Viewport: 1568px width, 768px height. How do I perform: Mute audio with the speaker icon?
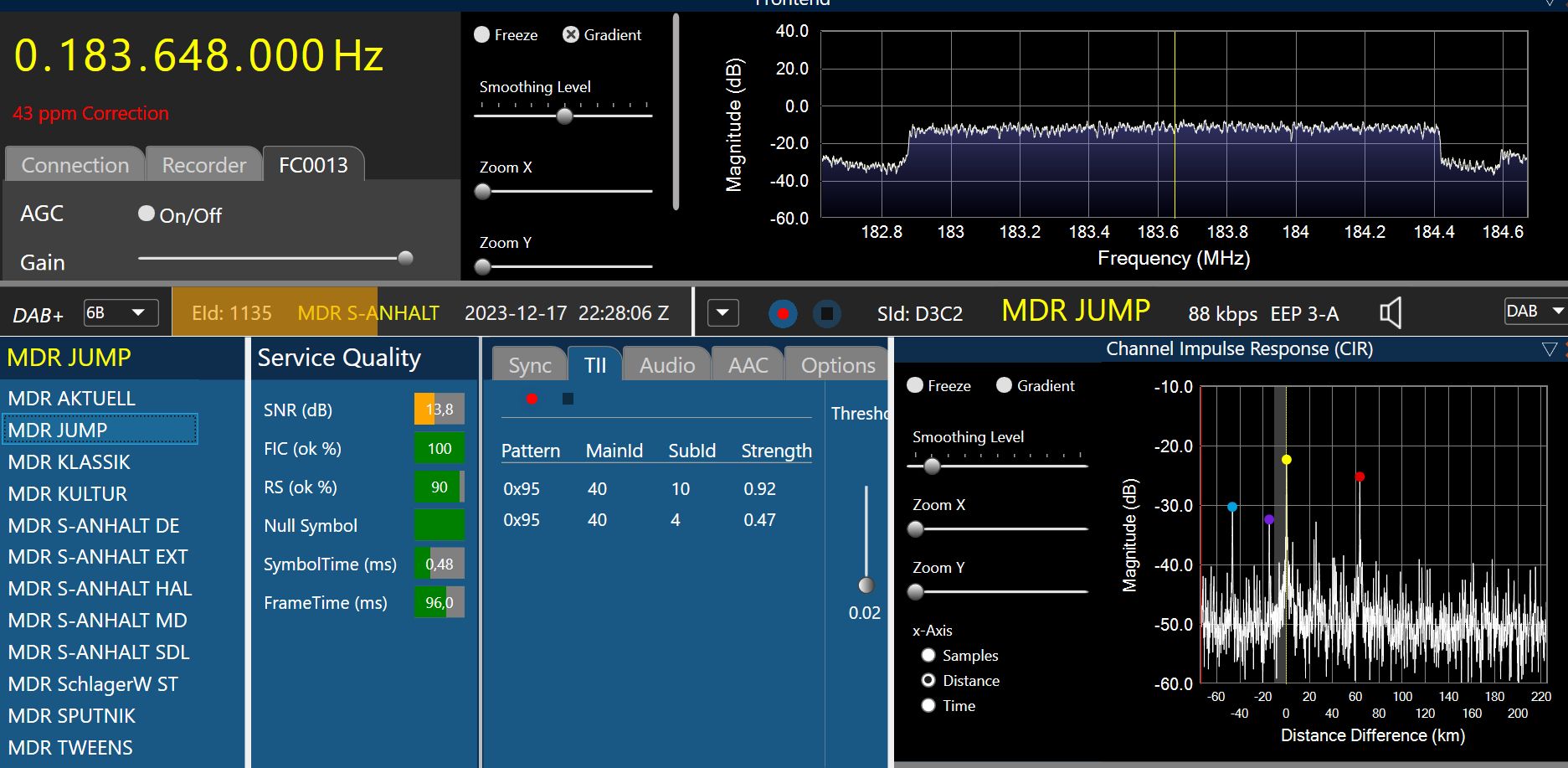coord(1390,313)
